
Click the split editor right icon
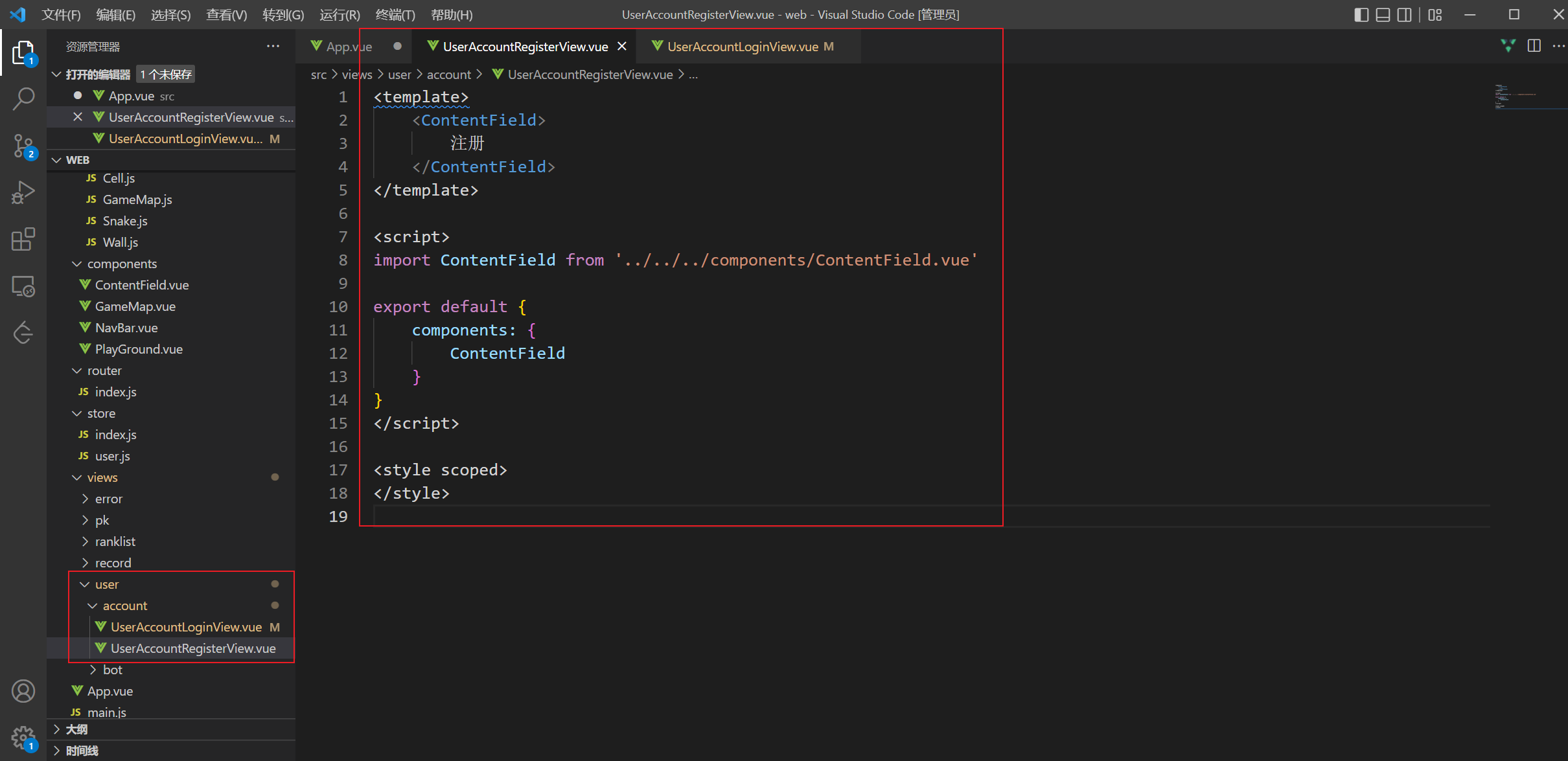coord(1534,46)
